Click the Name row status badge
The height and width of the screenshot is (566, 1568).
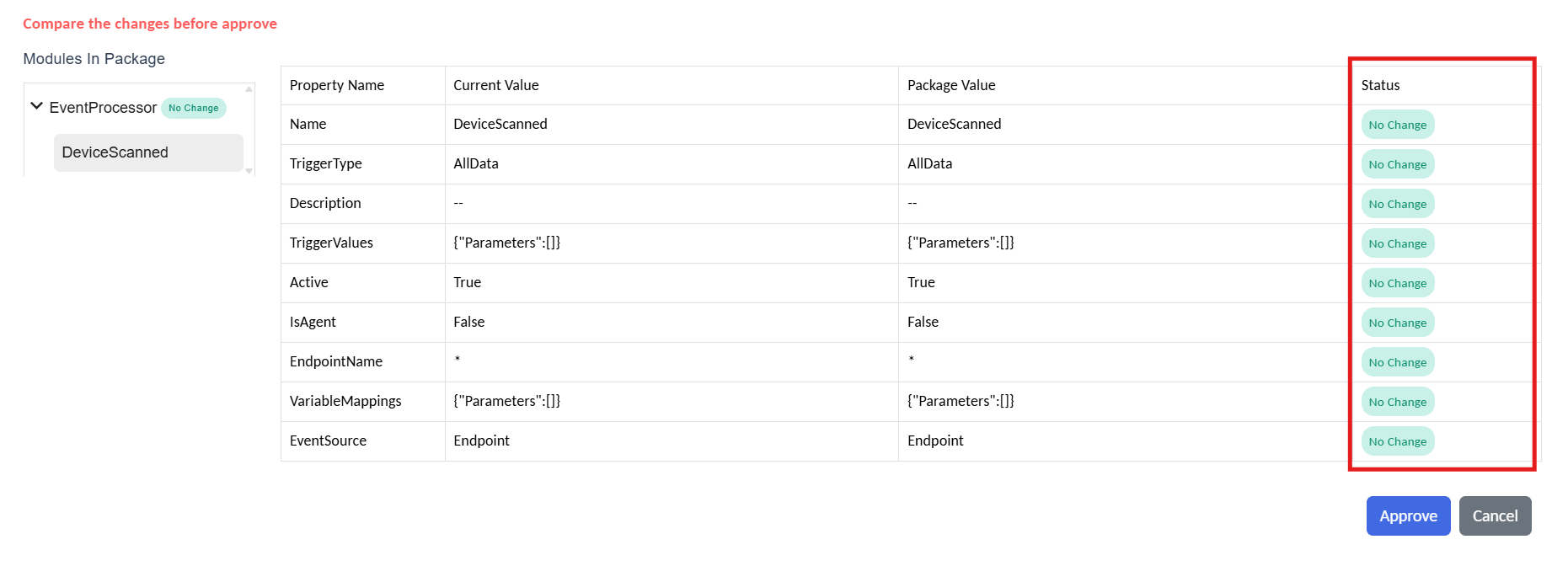(1397, 125)
